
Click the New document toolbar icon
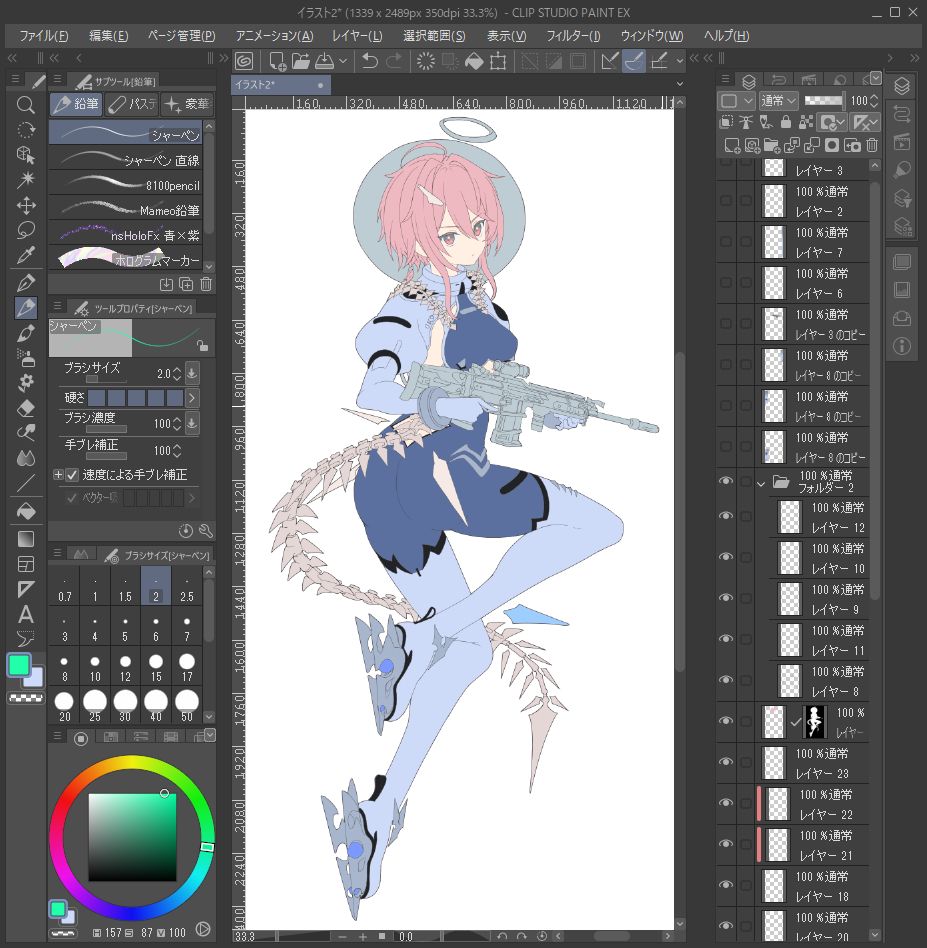pos(277,60)
